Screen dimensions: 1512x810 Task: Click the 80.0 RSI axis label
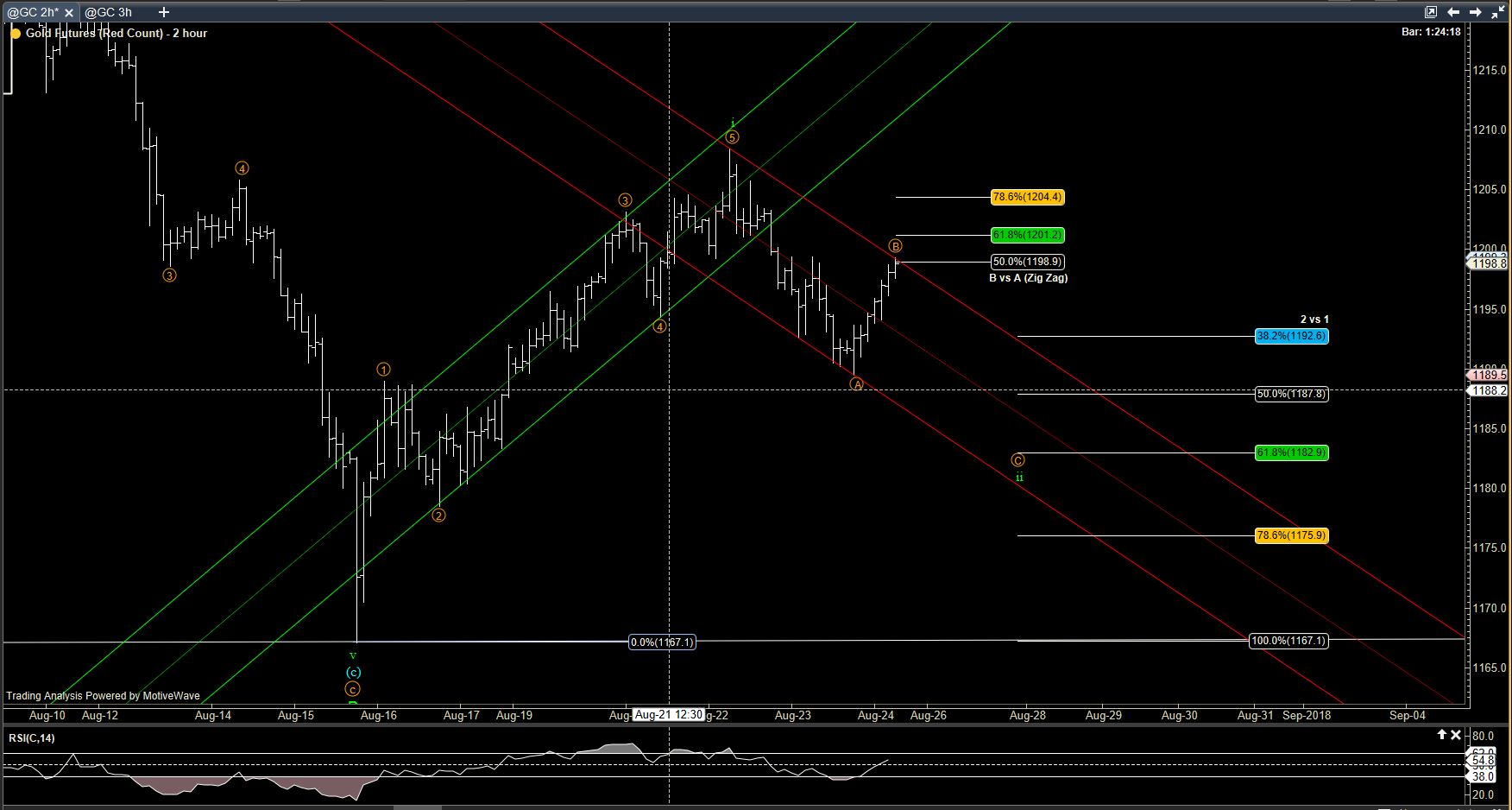1484,737
